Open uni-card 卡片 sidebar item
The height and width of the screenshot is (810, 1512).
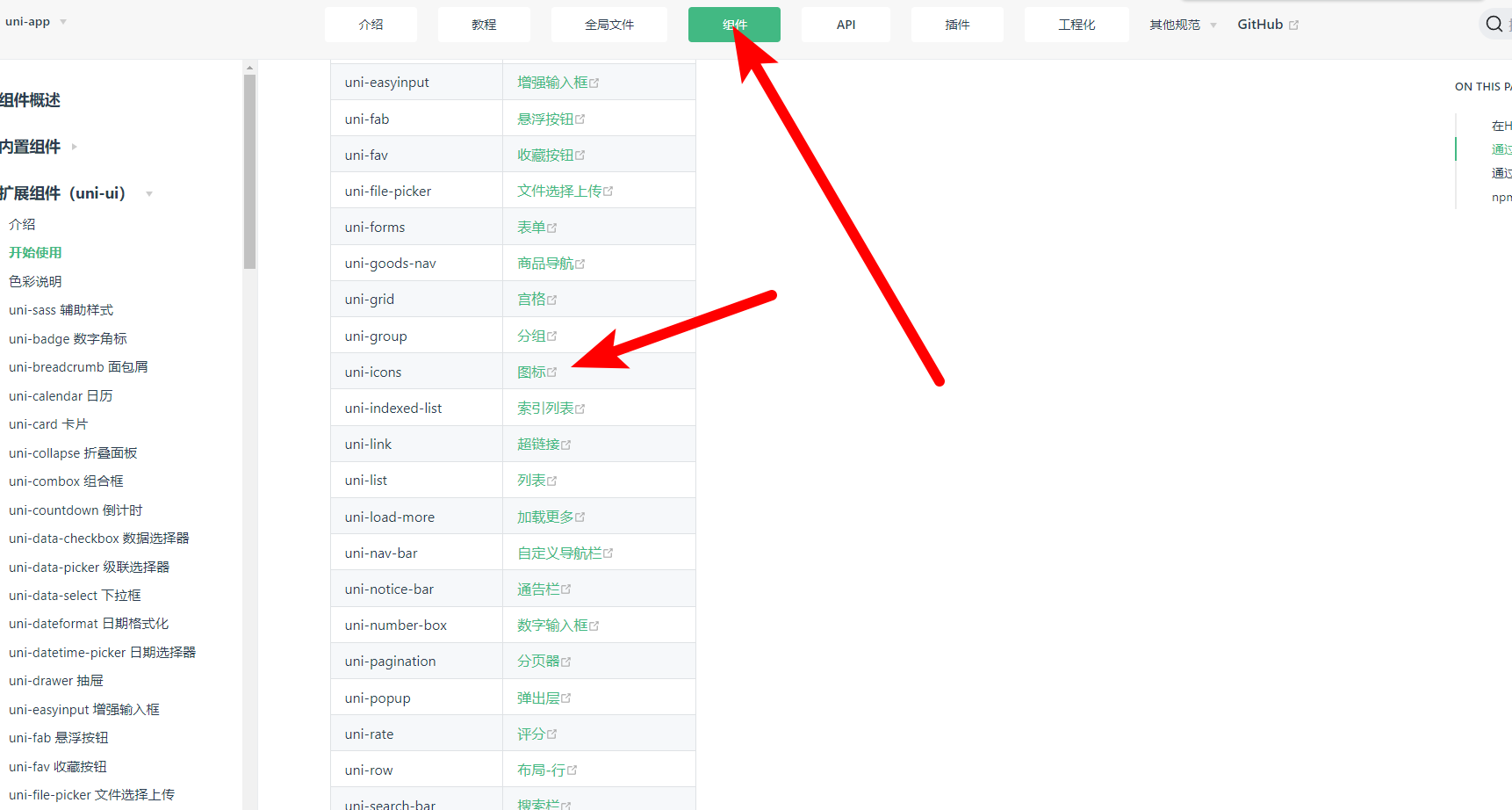click(x=48, y=423)
